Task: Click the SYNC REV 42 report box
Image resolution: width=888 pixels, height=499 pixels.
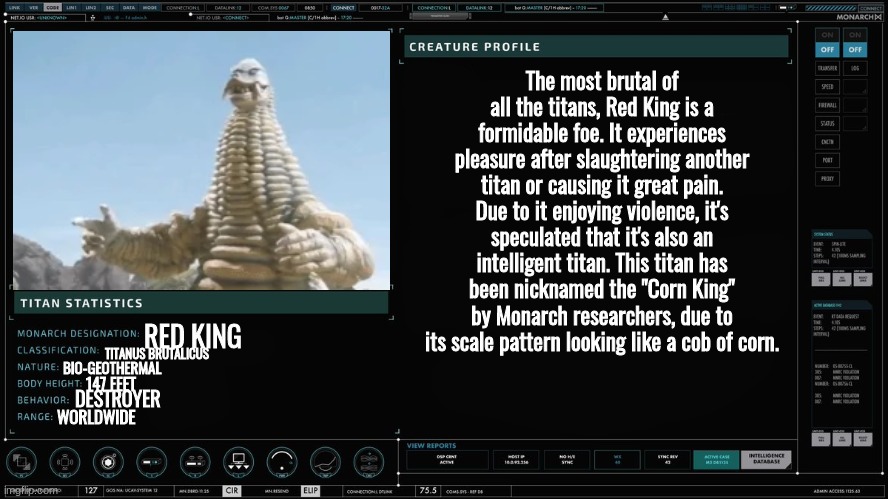Action: tap(668, 459)
